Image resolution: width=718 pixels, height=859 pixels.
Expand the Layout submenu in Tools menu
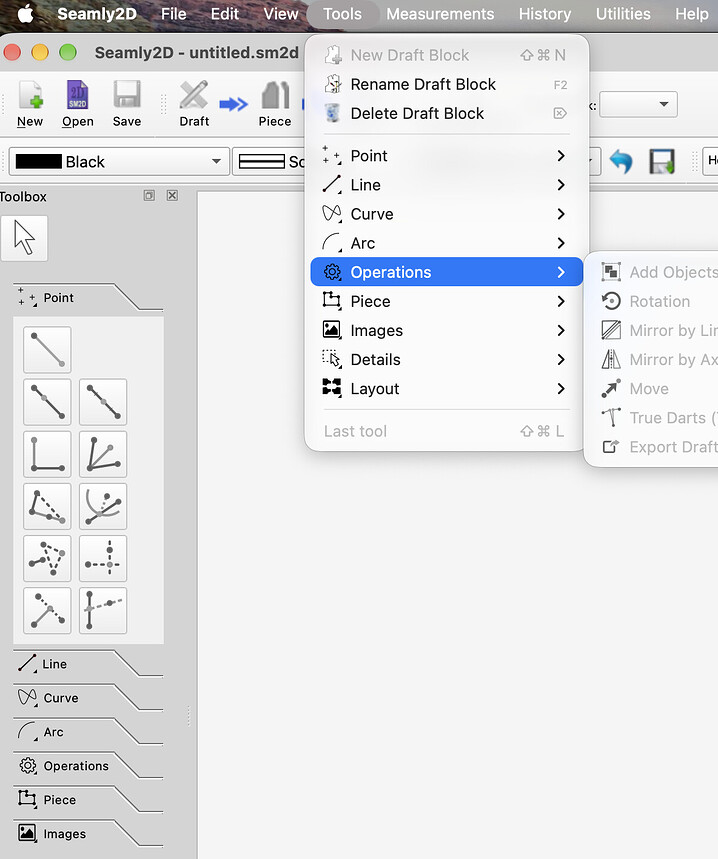tap(446, 388)
